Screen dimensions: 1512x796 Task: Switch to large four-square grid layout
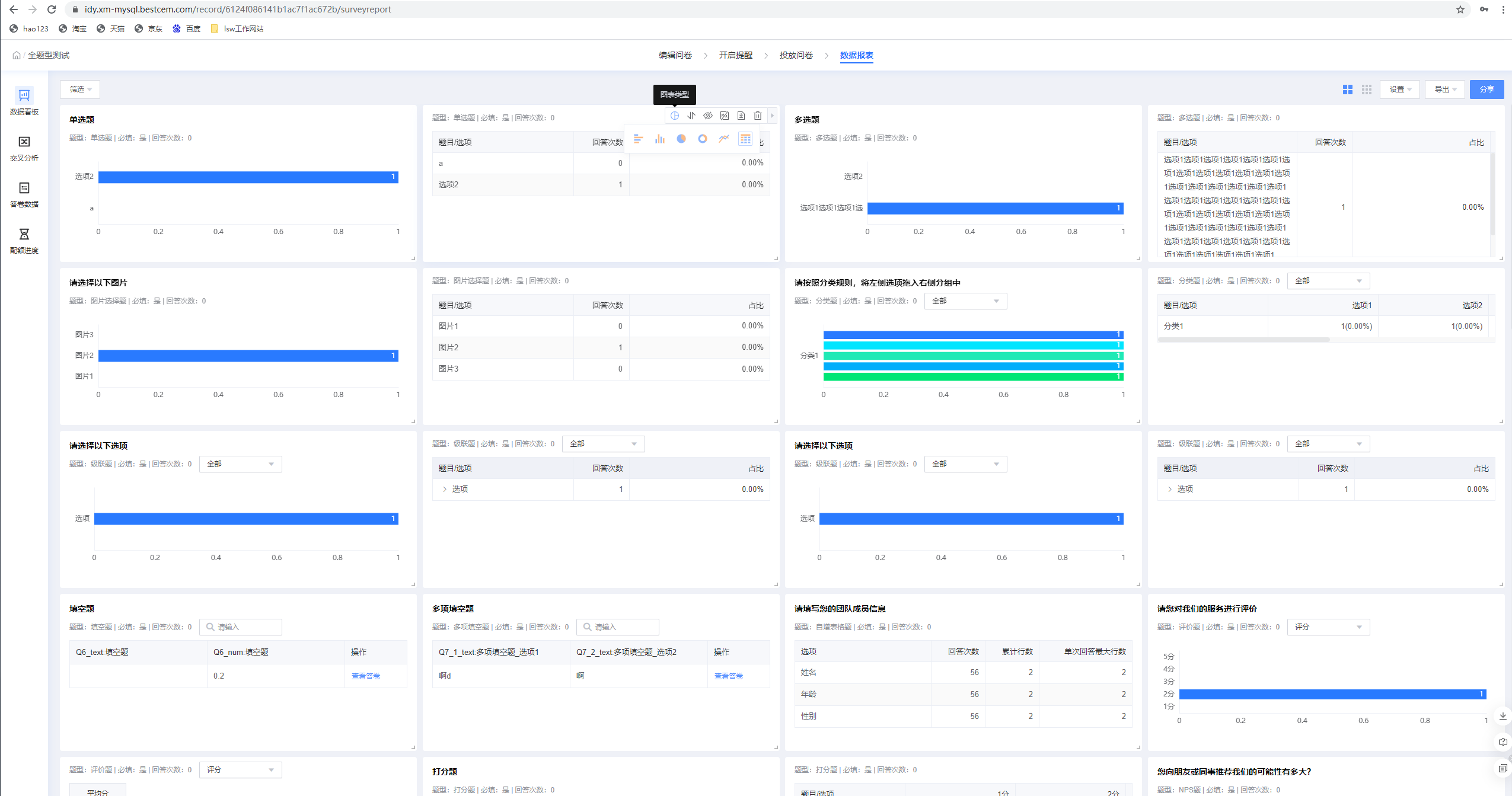coord(1348,89)
